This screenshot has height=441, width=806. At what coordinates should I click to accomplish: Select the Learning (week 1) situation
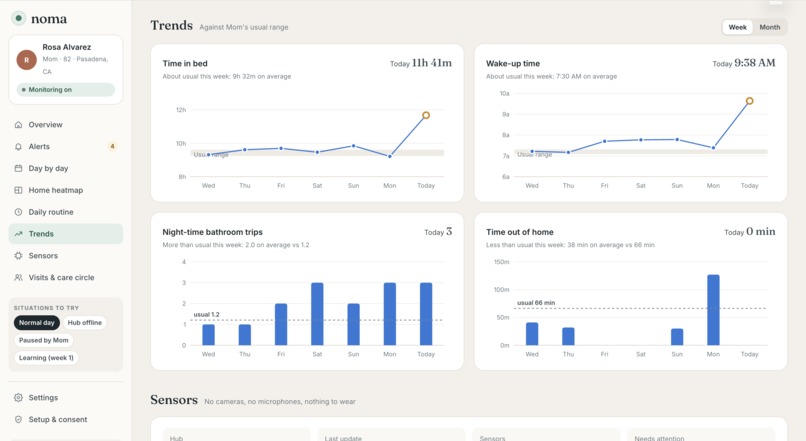click(46, 358)
